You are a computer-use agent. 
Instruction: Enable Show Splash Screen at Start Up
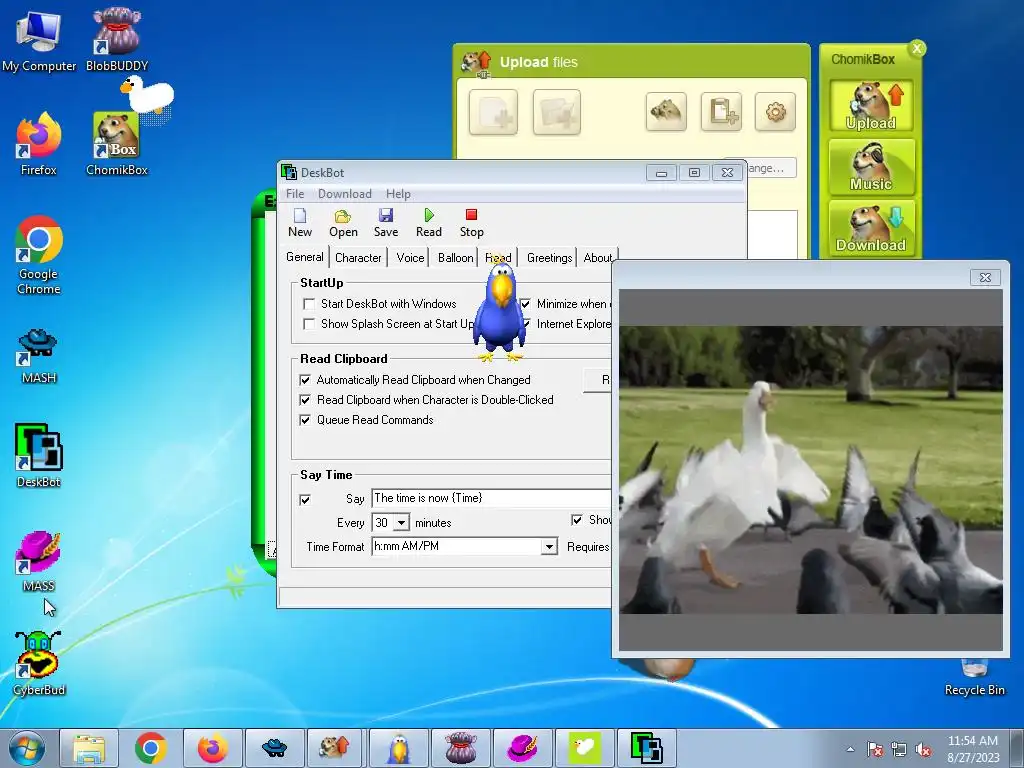(x=309, y=324)
